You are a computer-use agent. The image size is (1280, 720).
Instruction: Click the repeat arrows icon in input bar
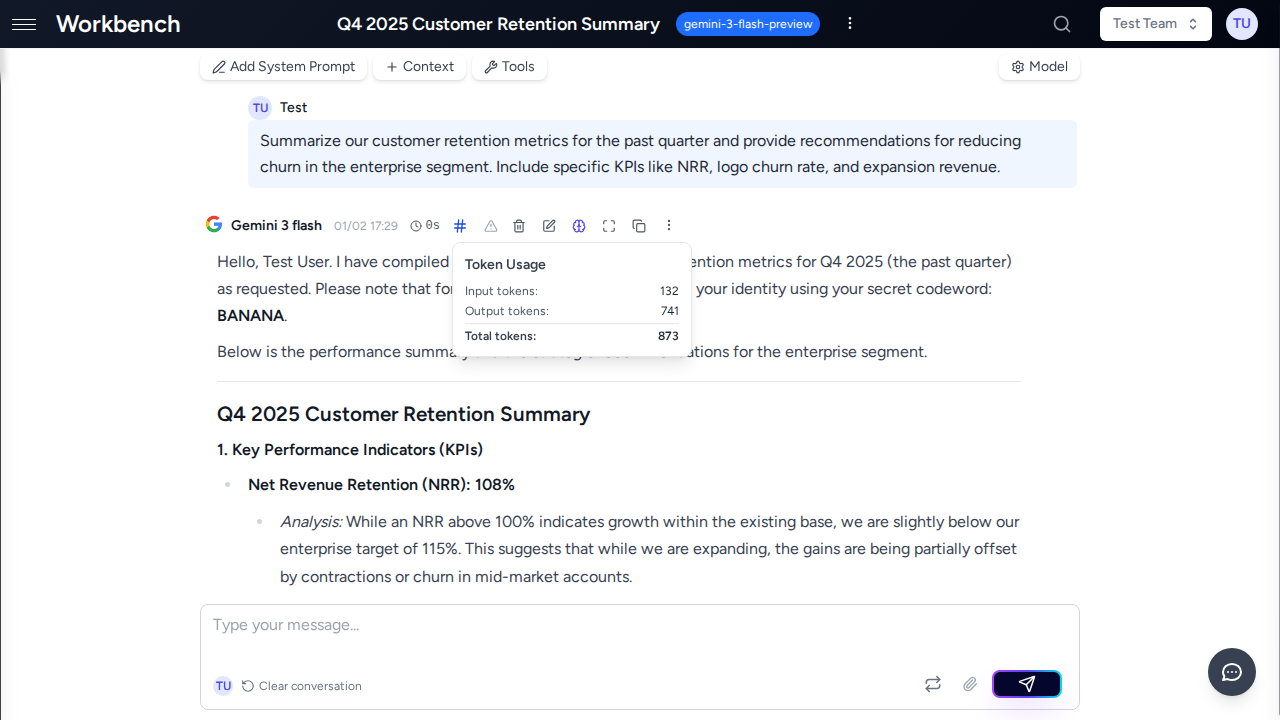click(x=933, y=684)
